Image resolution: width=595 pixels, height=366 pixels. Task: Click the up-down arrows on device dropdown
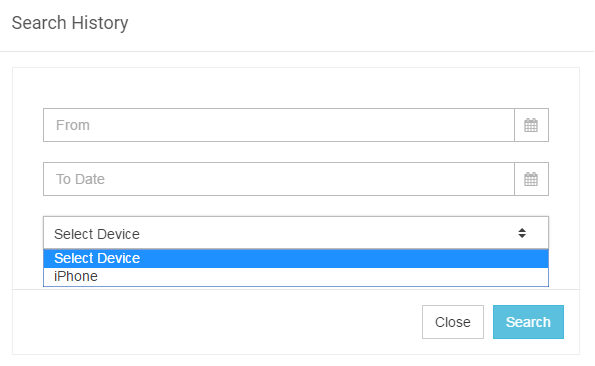point(522,233)
